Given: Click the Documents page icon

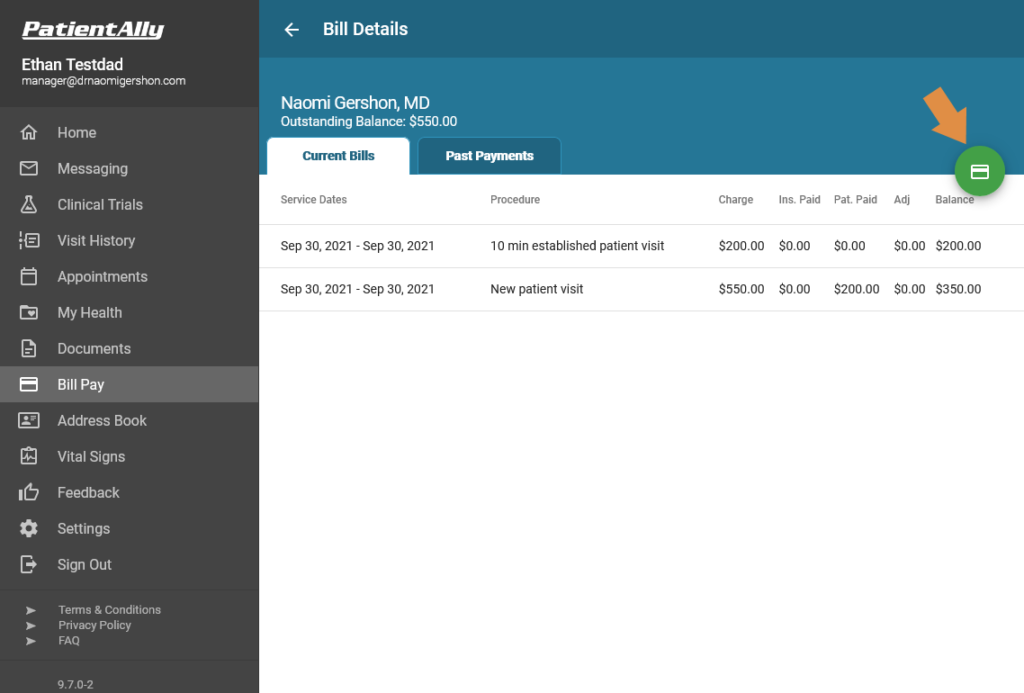Looking at the screenshot, I should pos(29,348).
